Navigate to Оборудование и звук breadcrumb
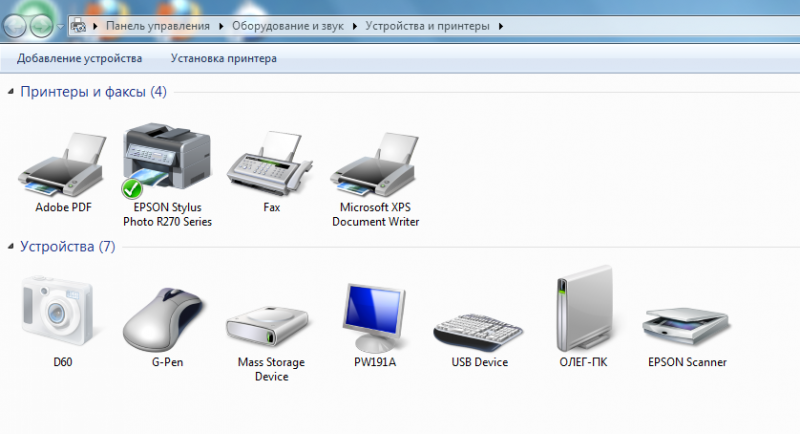The width and height of the screenshot is (800, 434). [x=288, y=26]
